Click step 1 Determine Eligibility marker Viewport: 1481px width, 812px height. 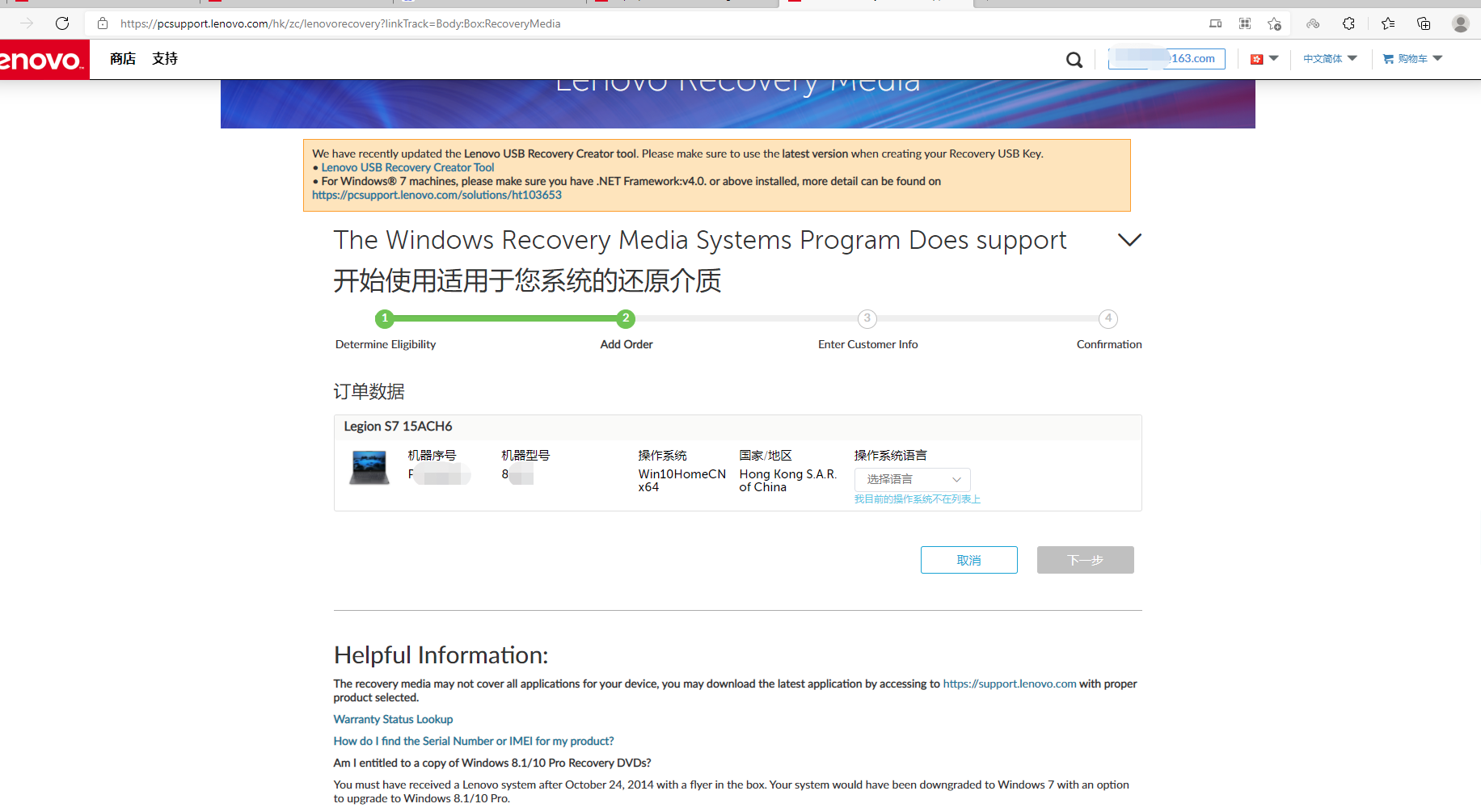click(385, 318)
